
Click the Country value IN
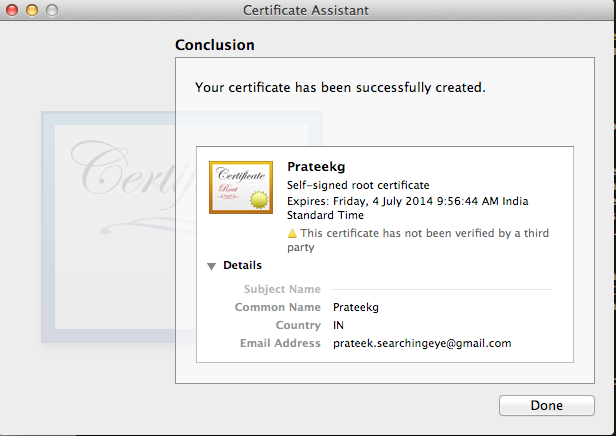click(x=340, y=325)
